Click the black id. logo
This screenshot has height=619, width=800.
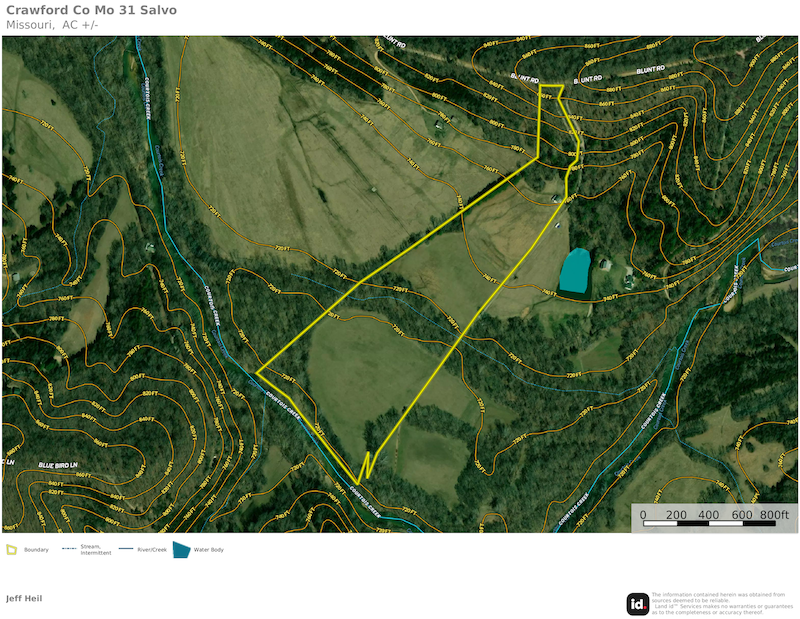(x=638, y=604)
